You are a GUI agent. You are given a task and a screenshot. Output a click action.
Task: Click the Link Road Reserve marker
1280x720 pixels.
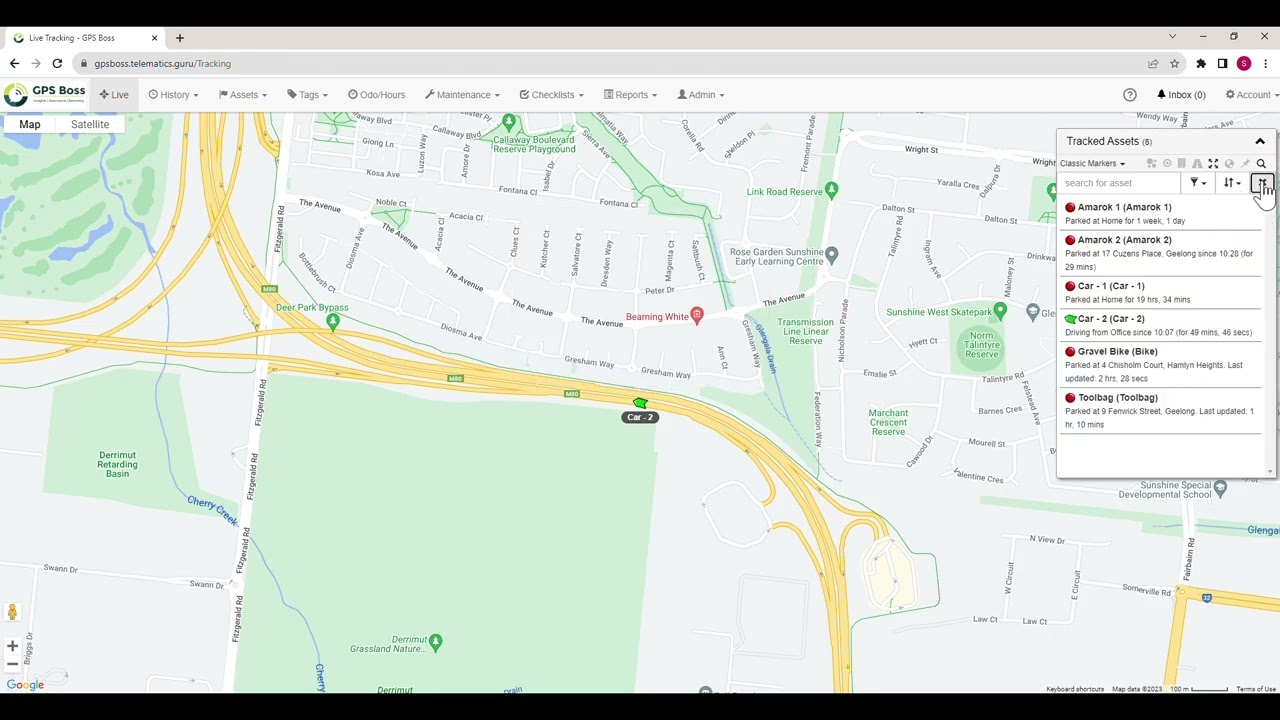(833, 191)
